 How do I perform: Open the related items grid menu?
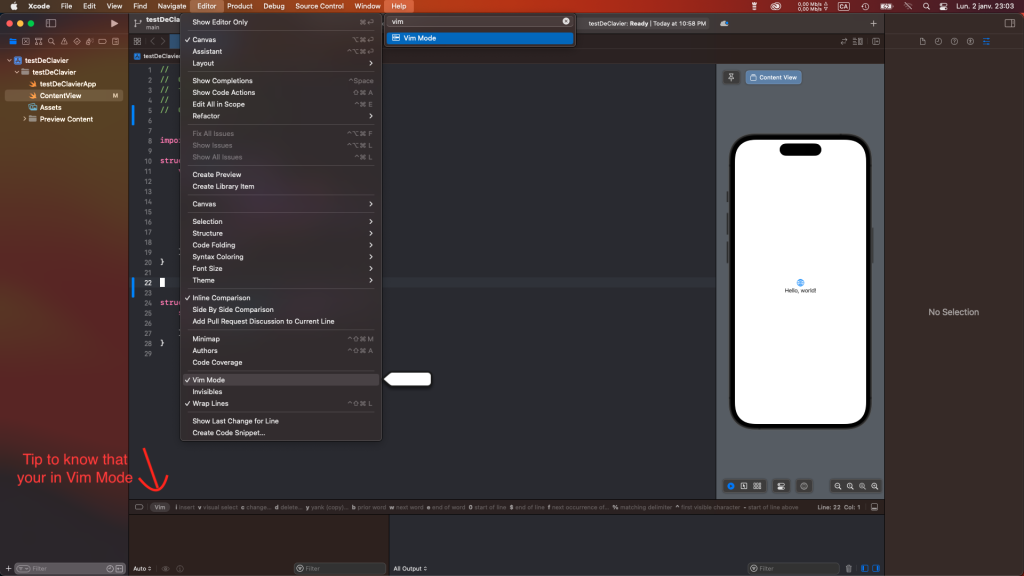(x=137, y=41)
